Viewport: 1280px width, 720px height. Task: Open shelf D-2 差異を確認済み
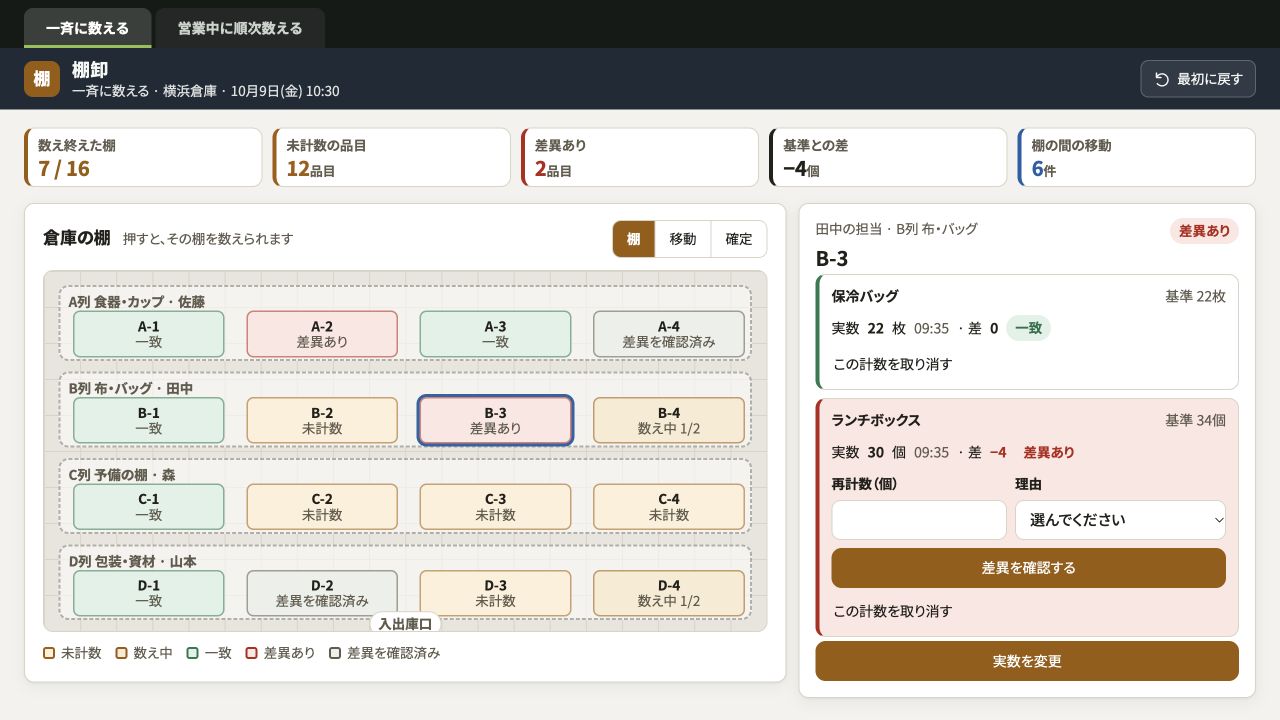(x=322, y=593)
